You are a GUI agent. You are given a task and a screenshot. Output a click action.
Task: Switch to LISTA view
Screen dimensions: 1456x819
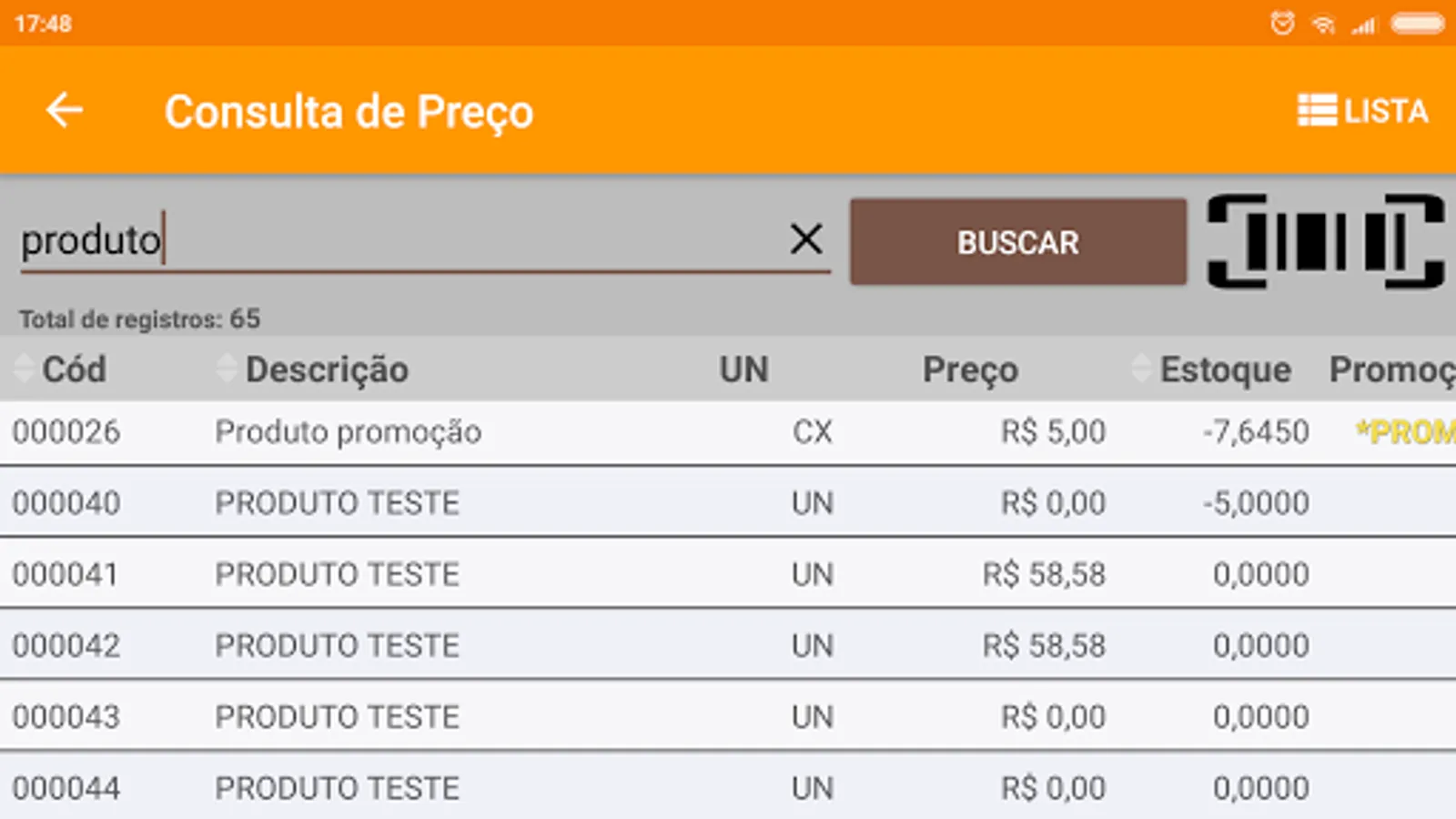coord(1362,111)
